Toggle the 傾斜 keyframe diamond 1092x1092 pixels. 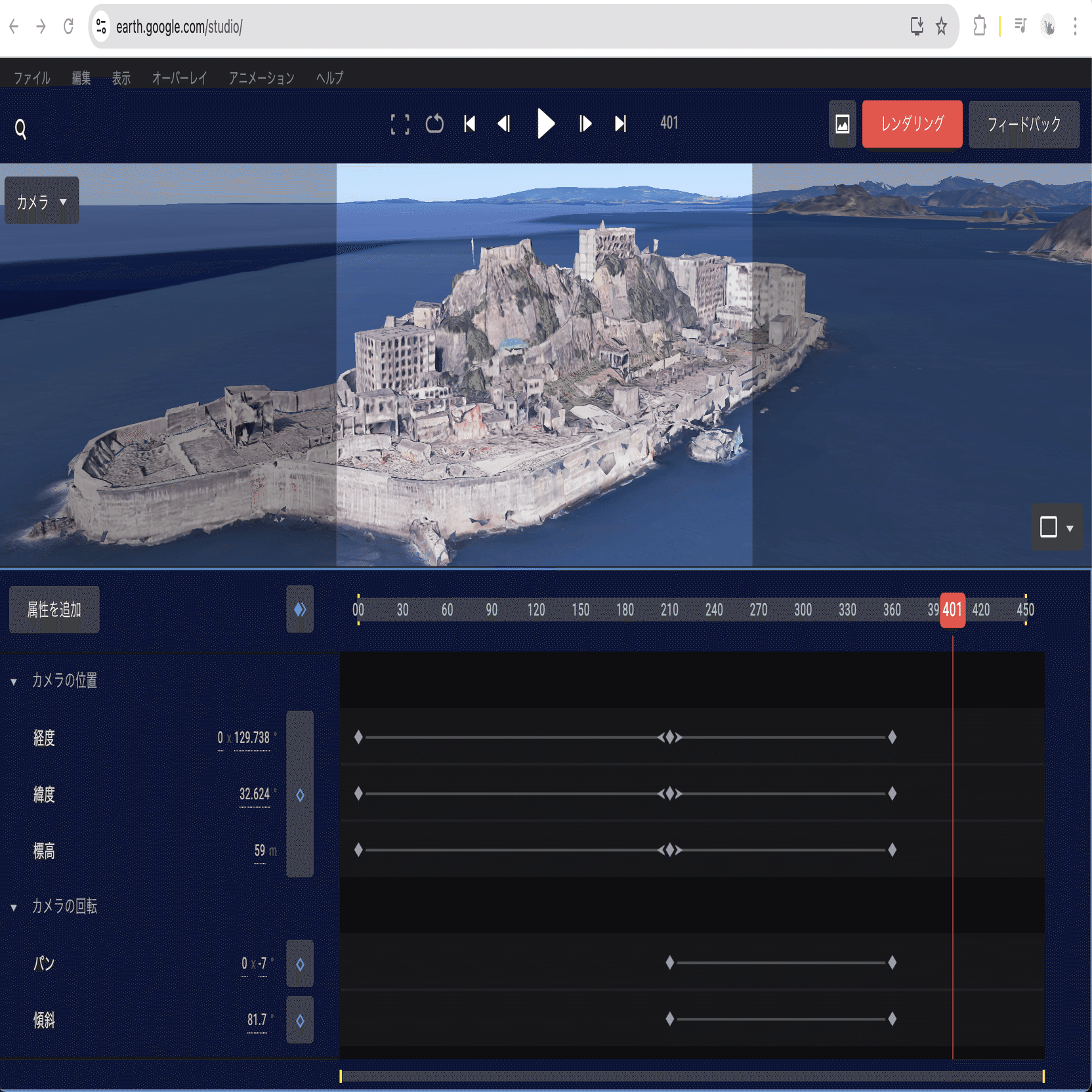pos(300,1020)
